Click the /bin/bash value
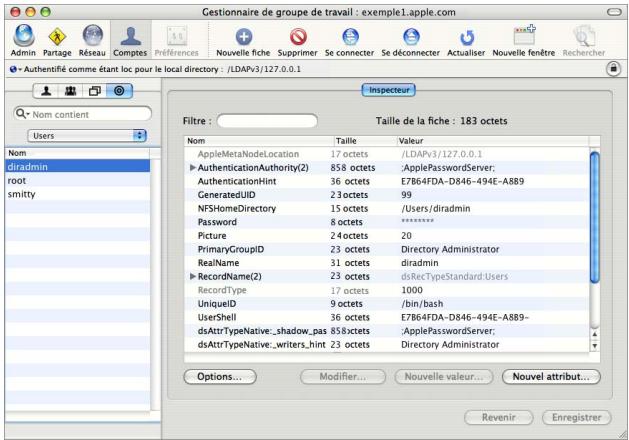This screenshot has height=440, width=629. point(422,304)
